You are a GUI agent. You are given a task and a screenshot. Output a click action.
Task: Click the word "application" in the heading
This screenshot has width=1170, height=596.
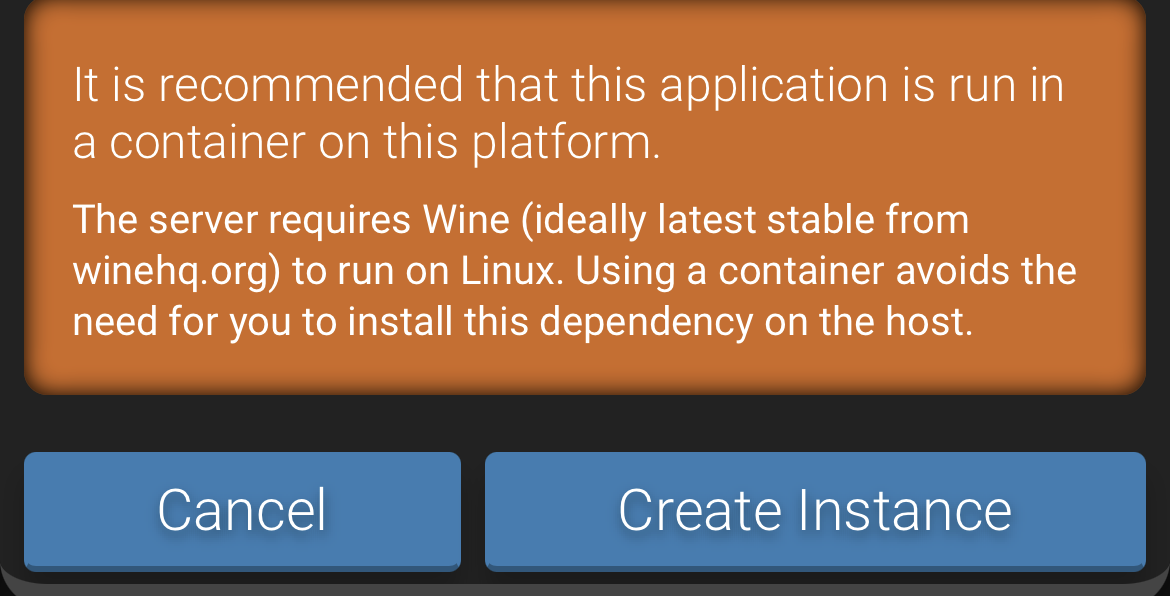click(x=773, y=87)
